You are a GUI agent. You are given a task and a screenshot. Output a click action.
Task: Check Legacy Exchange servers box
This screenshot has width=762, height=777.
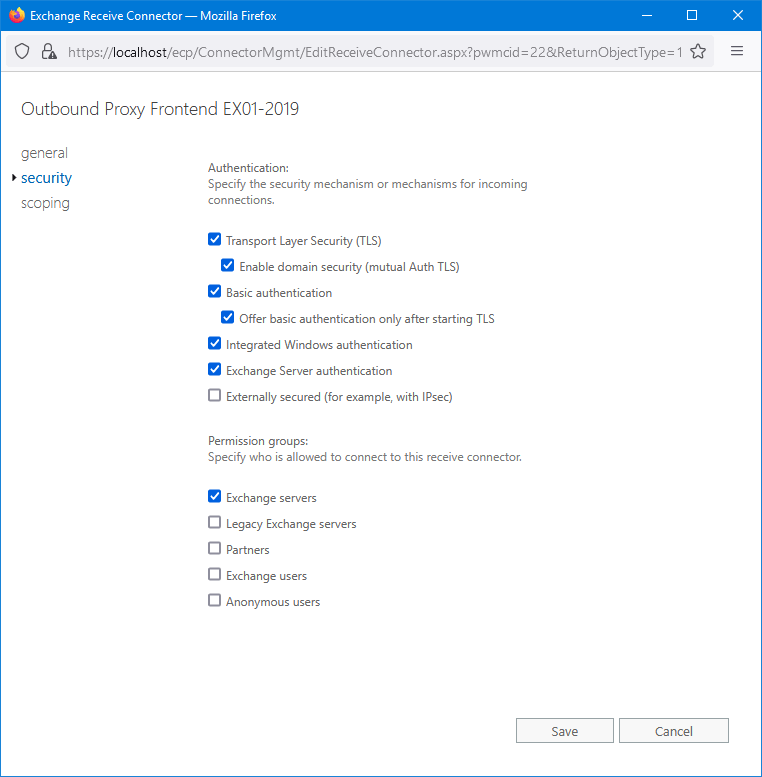[214, 523]
